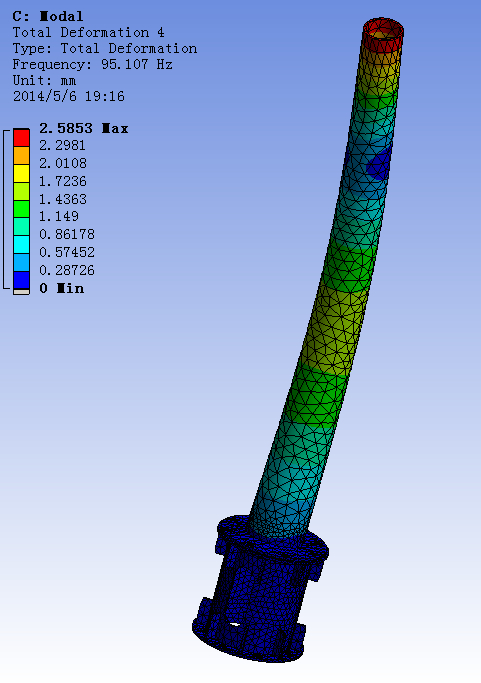Click the 0 Min legend label
481x683 pixels.
point(61,288)
